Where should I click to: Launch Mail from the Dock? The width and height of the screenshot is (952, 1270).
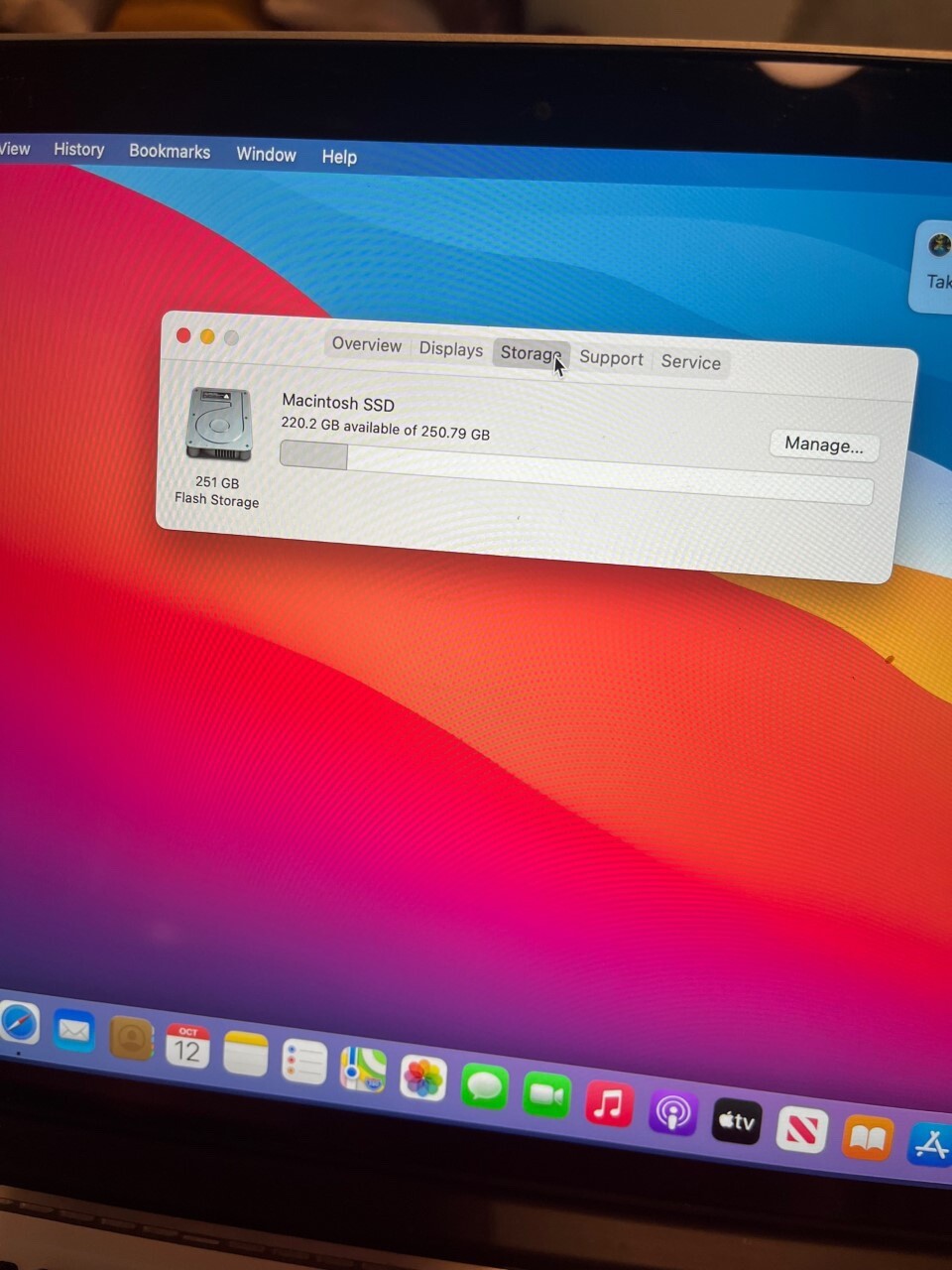(74, 1032)
